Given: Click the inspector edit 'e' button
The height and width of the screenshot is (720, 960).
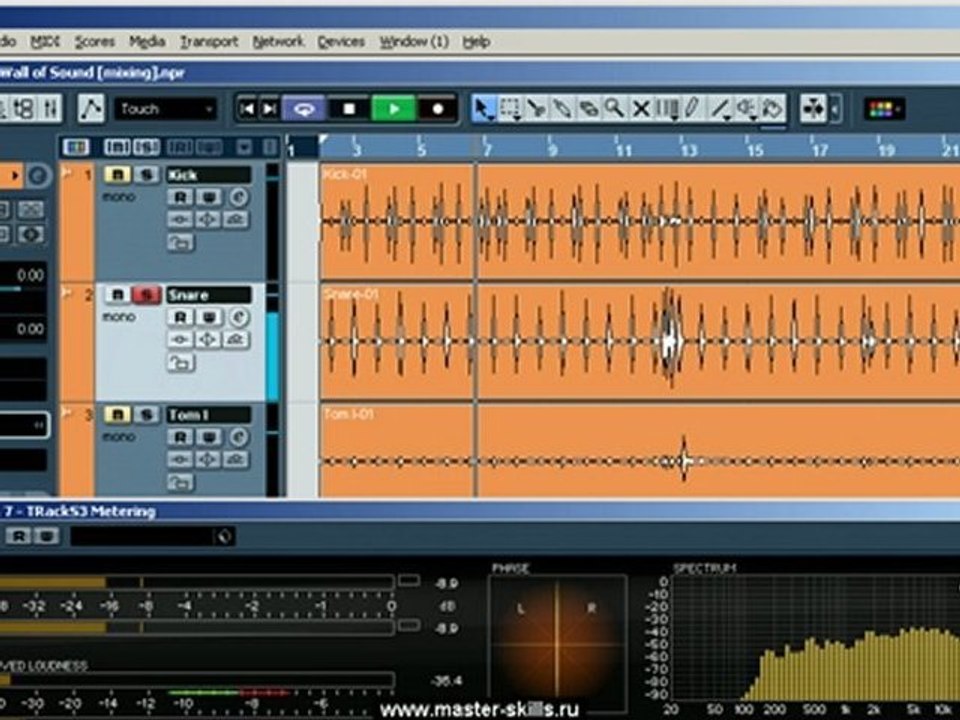Looking at the screenshot, I should pos(37,176).
